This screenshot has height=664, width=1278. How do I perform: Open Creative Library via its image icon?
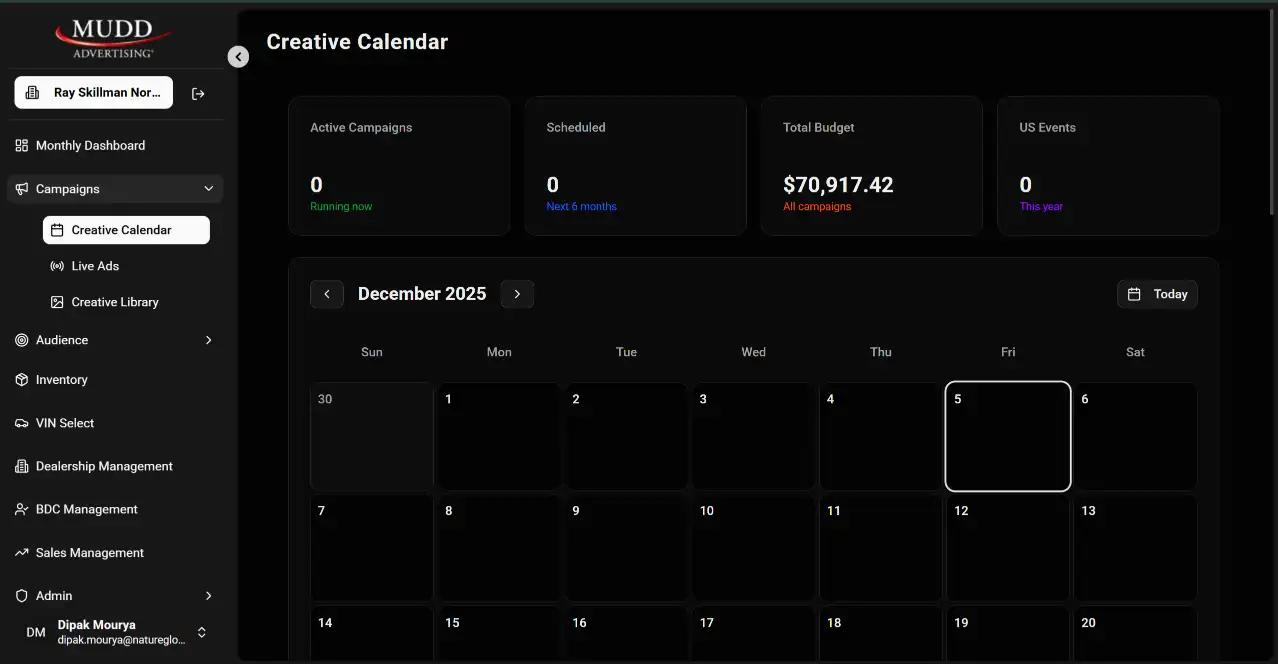[59, 301]
